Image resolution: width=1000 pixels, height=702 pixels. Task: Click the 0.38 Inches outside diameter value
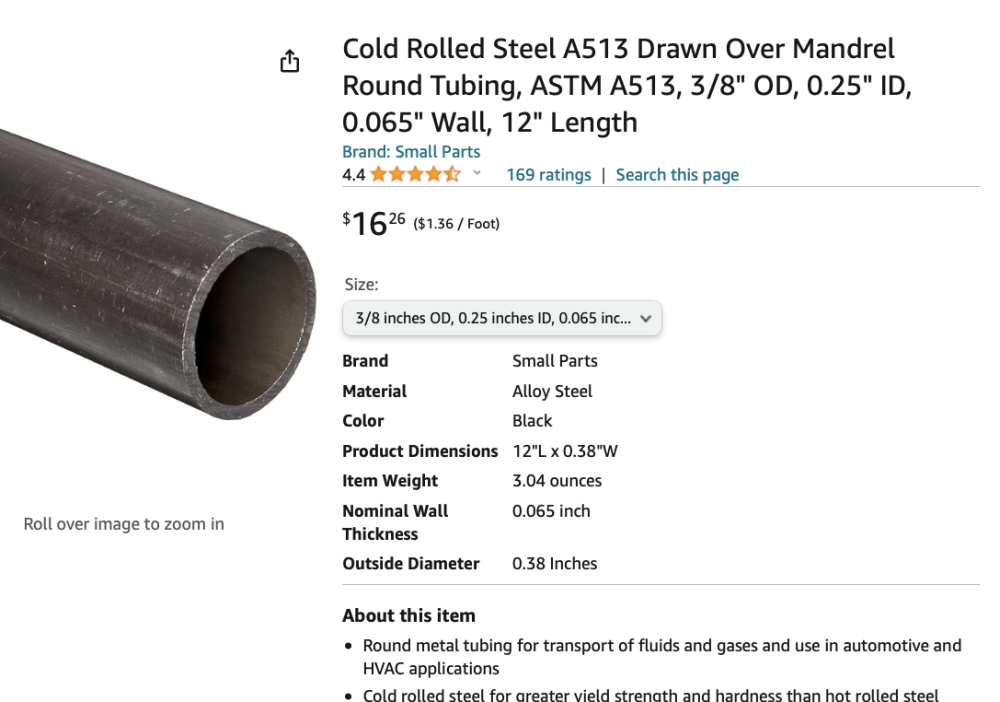554,564
